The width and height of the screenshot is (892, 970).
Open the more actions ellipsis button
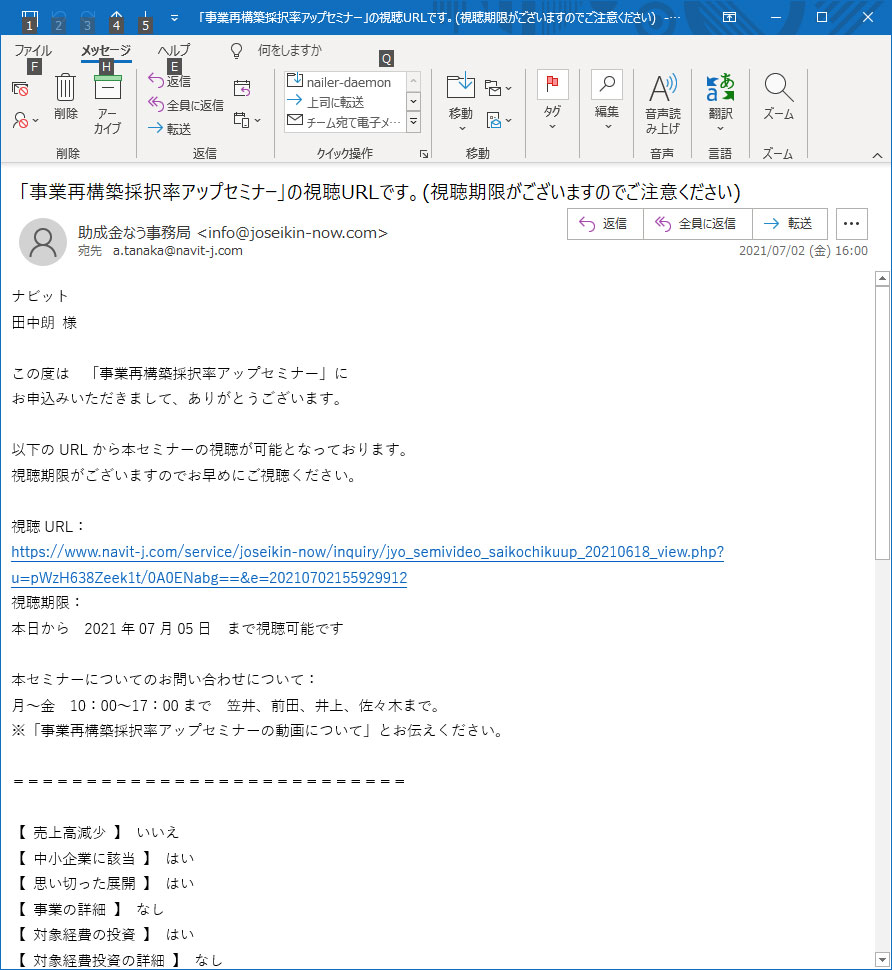[x=851, y=224]
